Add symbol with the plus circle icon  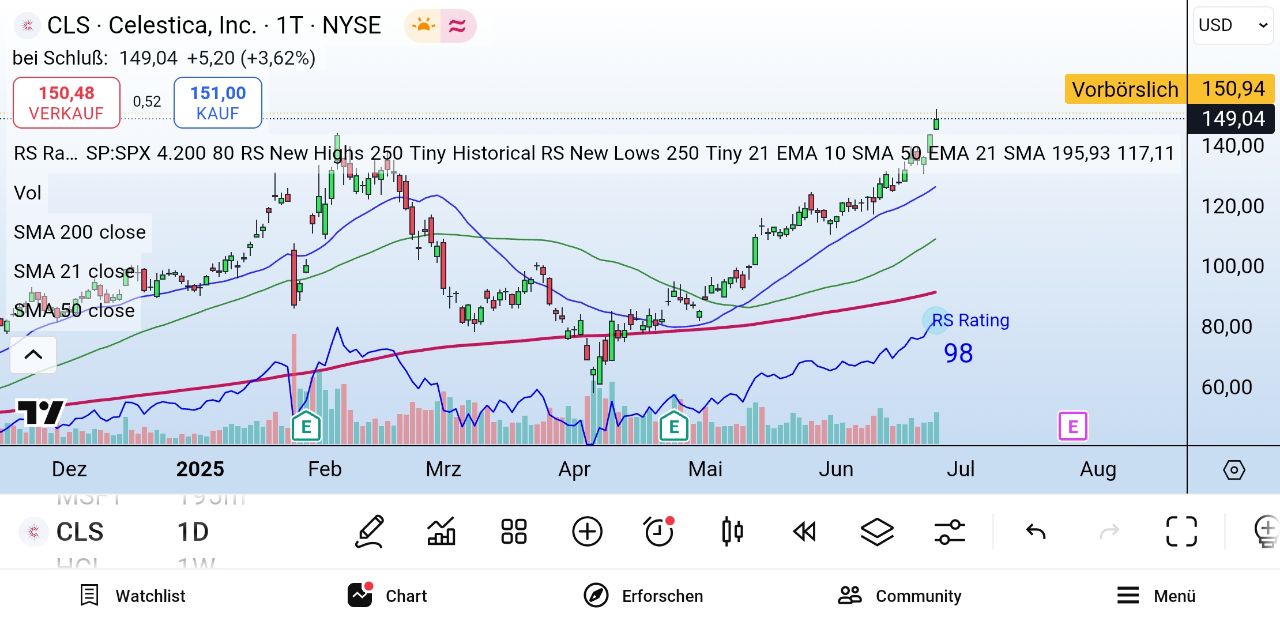pyautogui.click(x=587, y=531)
